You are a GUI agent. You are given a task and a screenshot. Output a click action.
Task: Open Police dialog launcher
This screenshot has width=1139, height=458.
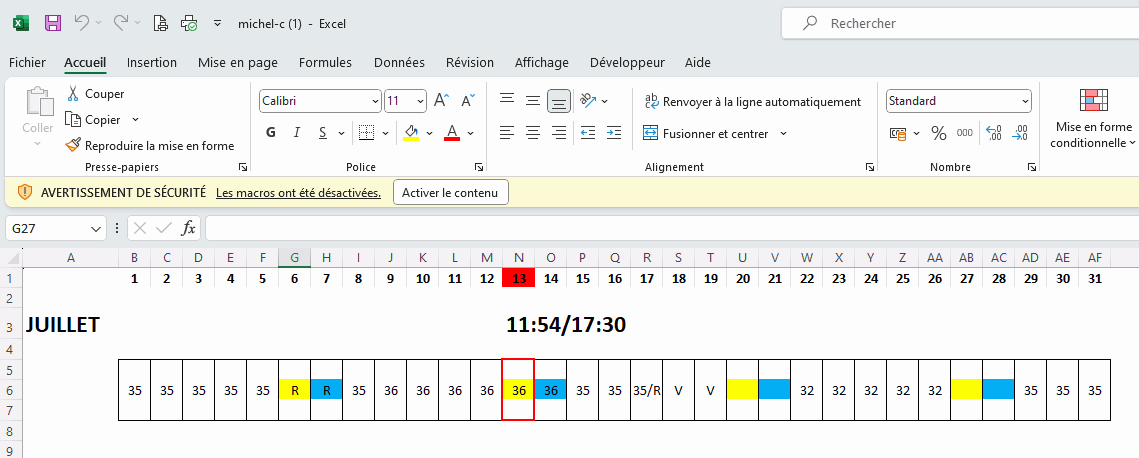pyautogui.click(x=479, y=167)
